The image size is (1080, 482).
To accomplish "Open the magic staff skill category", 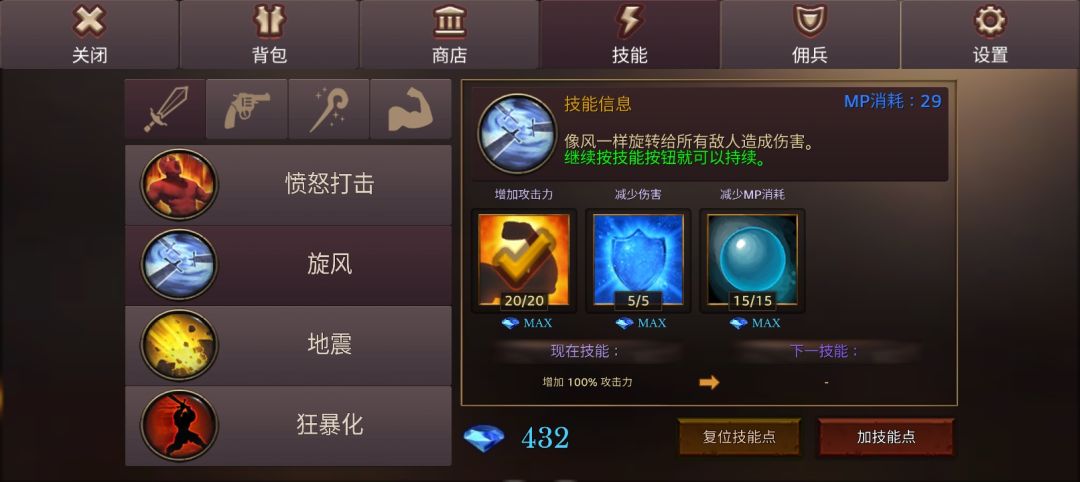I will [x=329, y=109].
